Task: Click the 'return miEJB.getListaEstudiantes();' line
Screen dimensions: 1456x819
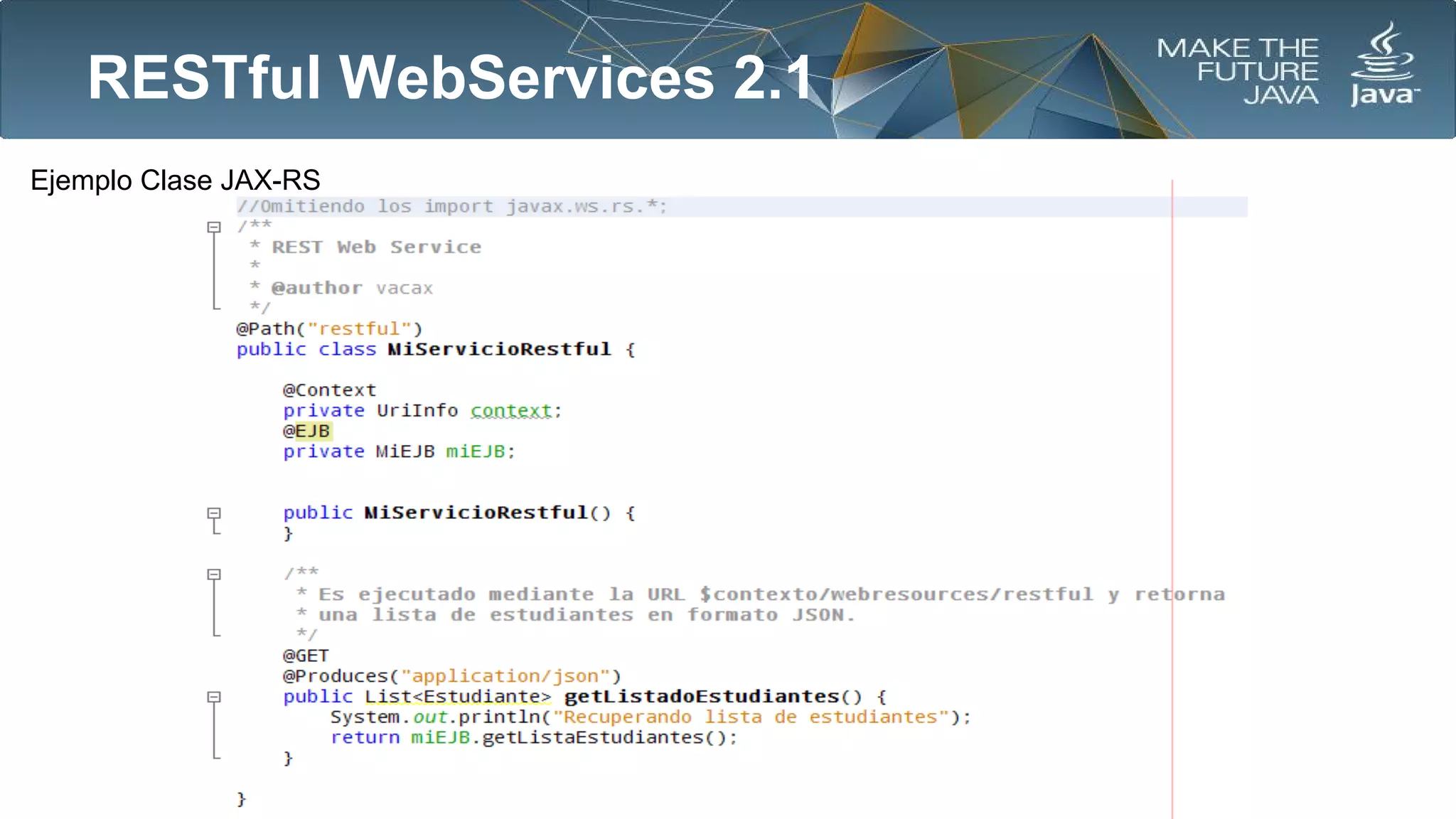Action: click(x=534, y=738)
